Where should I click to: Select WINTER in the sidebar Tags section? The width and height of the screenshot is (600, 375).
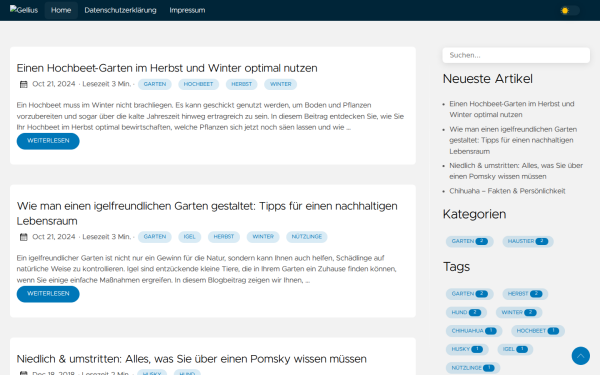[x=519, y=313]
